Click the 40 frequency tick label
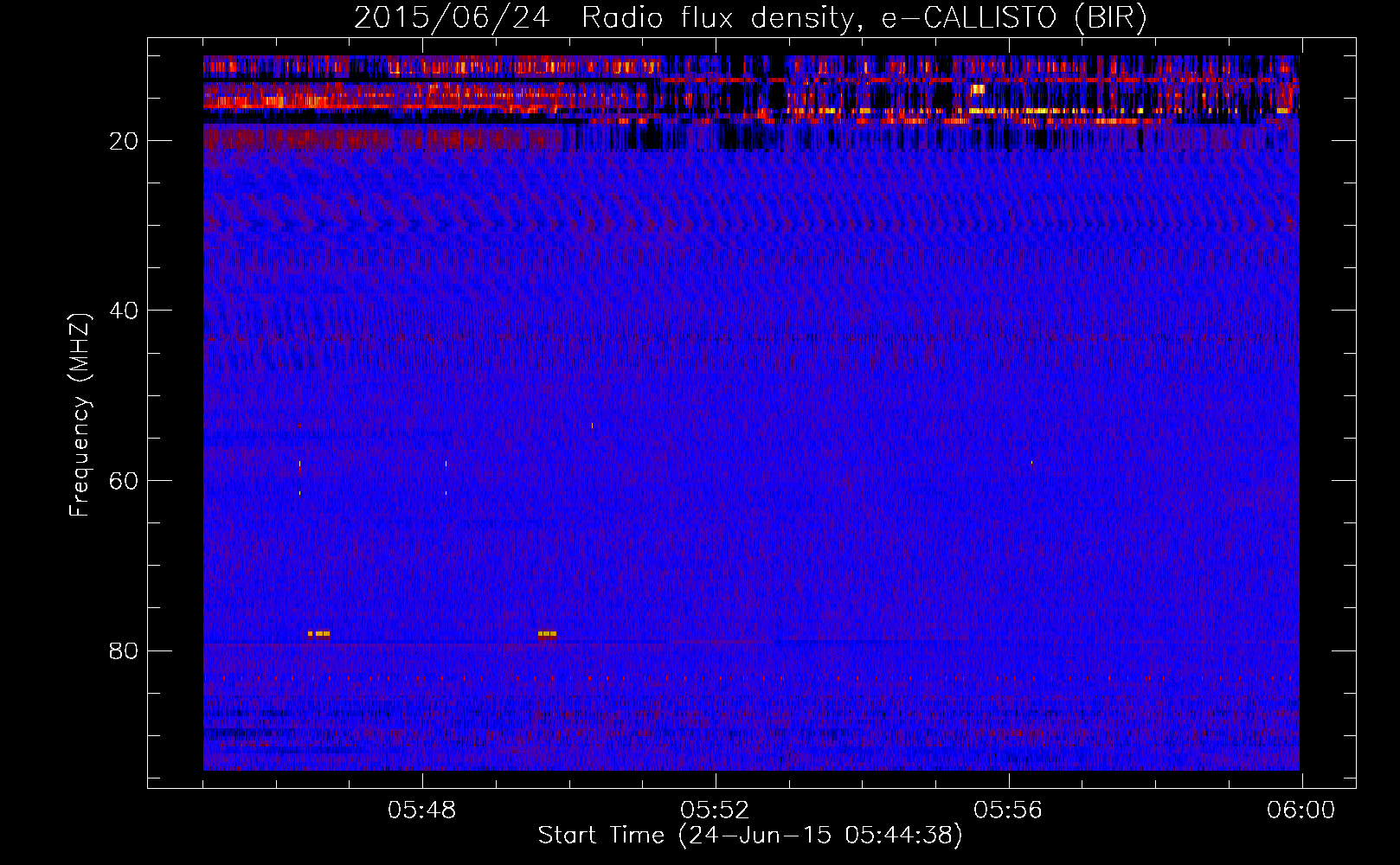Viewport: 1400px width, 865px height. pyautogui.click(x=124, y=311)
